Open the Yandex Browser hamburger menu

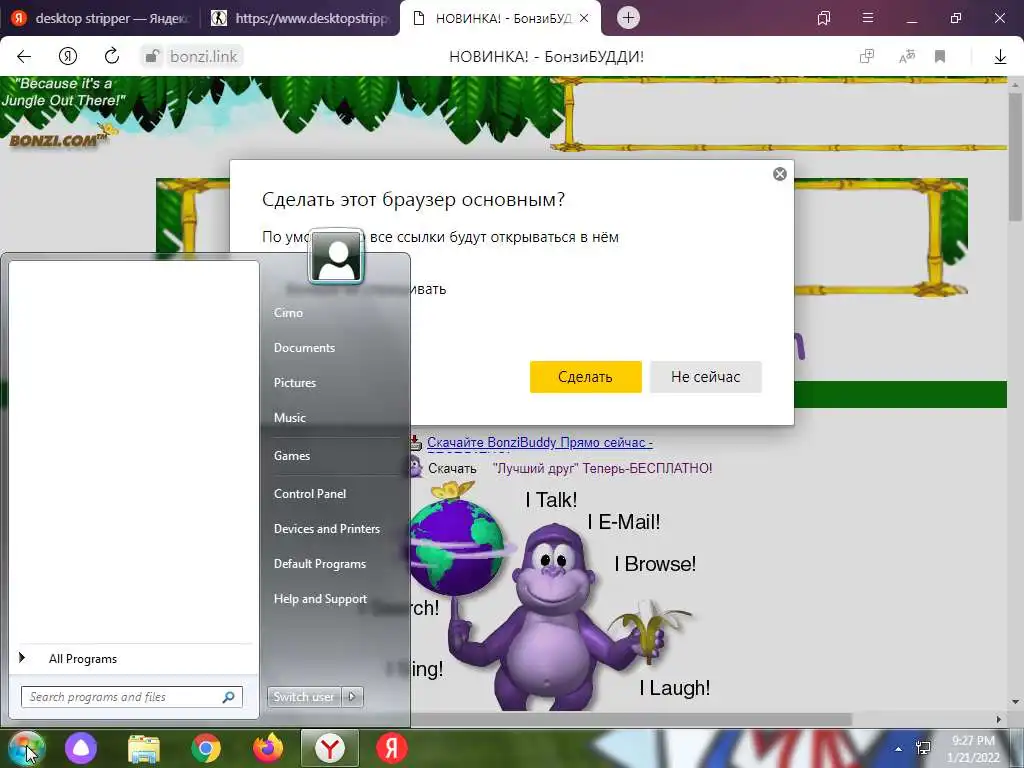pyautogui.click(x=868, y=18)
